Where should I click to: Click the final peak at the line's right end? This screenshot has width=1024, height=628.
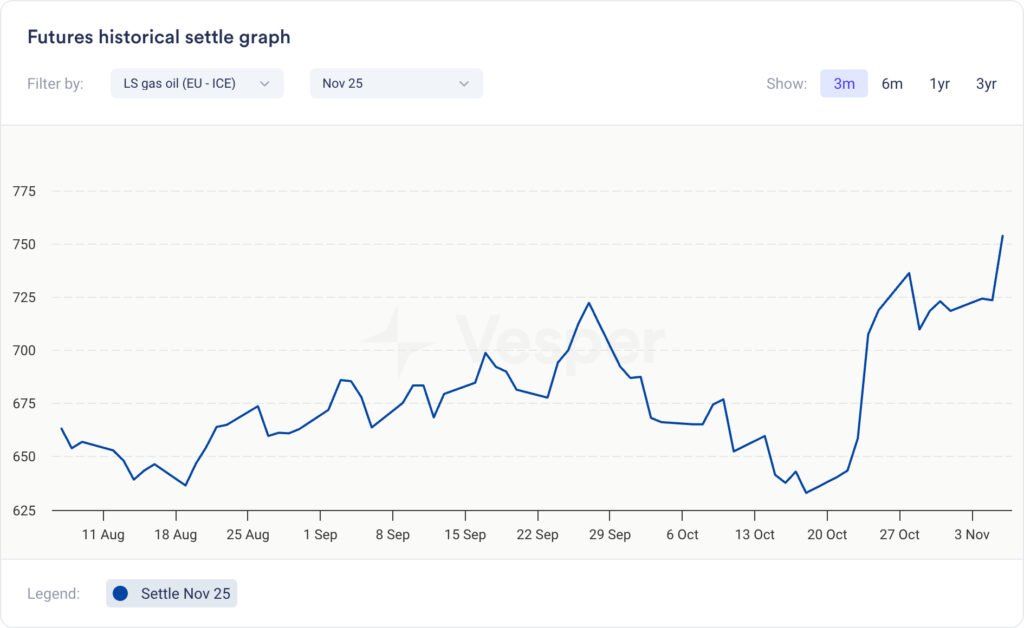pyautogui.click(x=1002, y=236)
